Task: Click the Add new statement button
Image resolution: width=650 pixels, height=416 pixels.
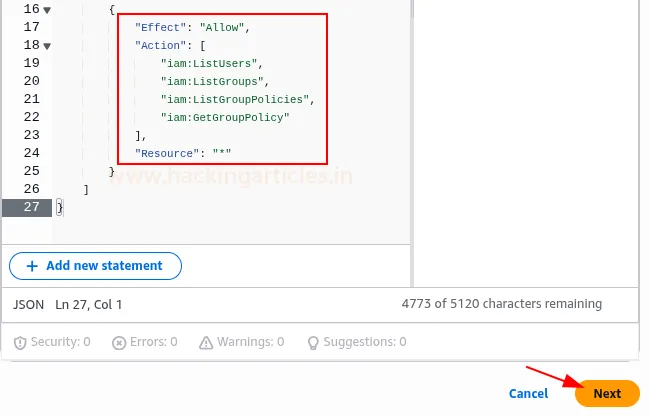Action: pos(95,266)
